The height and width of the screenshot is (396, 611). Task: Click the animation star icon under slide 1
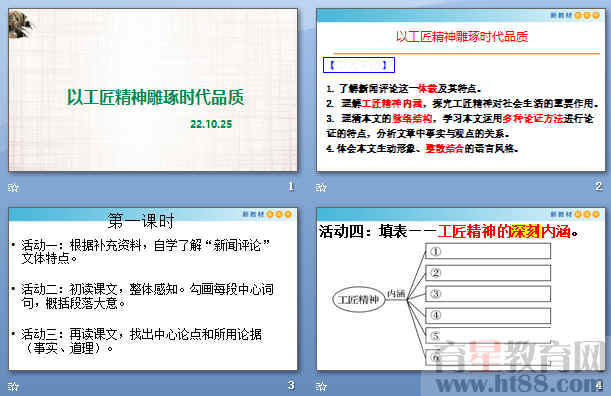(x=13, y=188)
